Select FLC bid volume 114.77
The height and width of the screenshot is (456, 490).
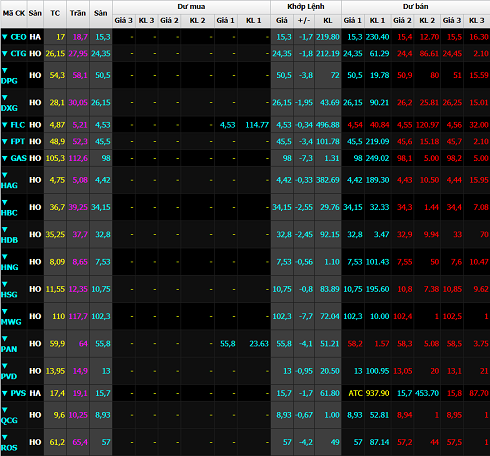[x=257, y=125]
